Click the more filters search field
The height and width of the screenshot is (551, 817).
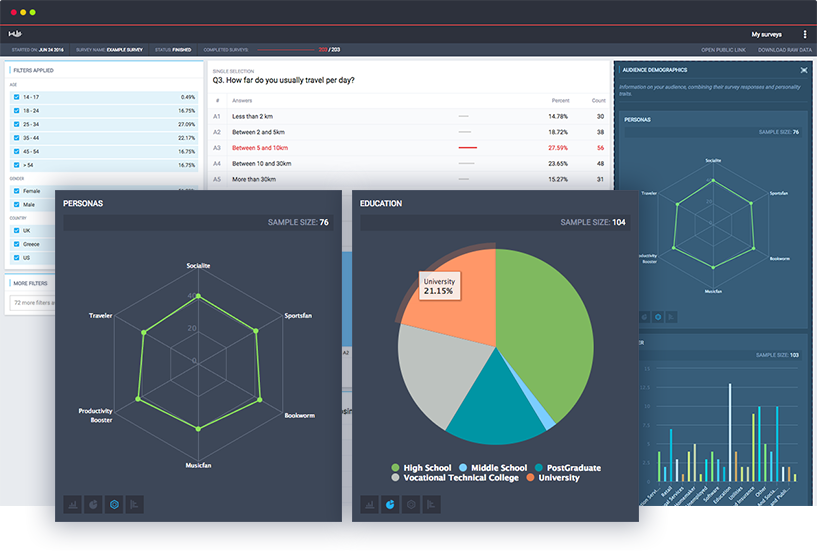[x=32, y=302]
